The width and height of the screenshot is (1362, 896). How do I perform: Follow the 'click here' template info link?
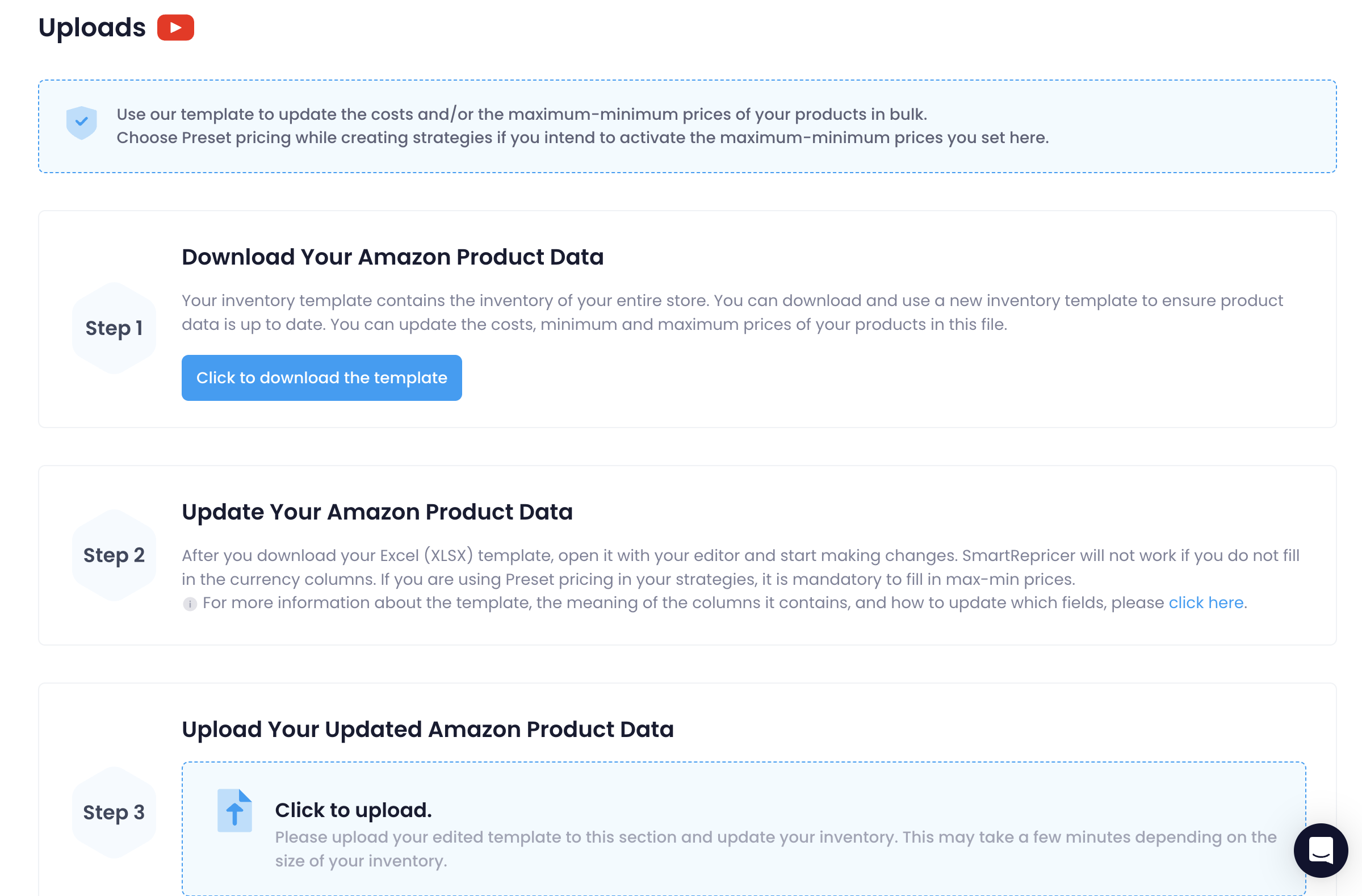point(1206,602)
